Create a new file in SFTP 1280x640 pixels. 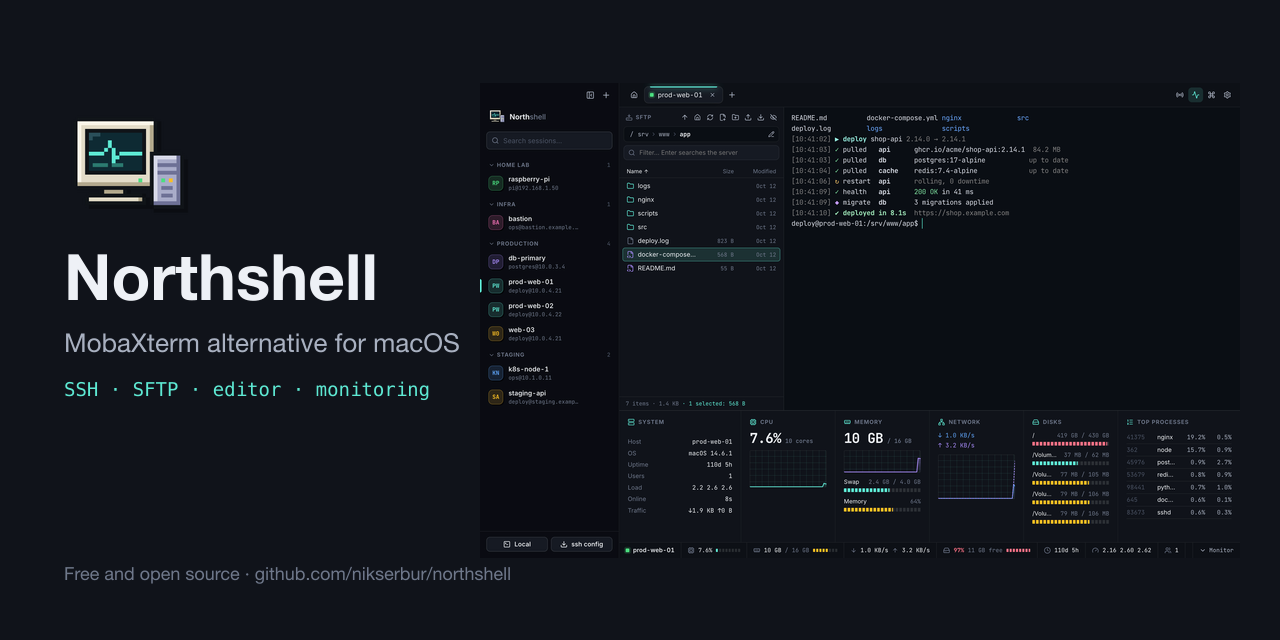pyautogui.click(x=722, y=117)
